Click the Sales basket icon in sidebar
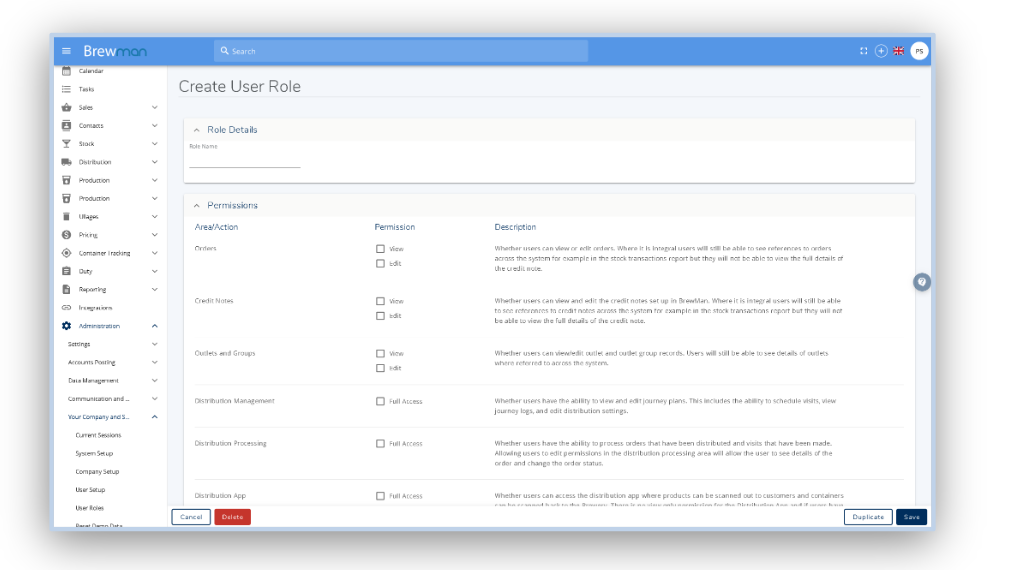This screenshot has height=570, width=1009. 66,107
